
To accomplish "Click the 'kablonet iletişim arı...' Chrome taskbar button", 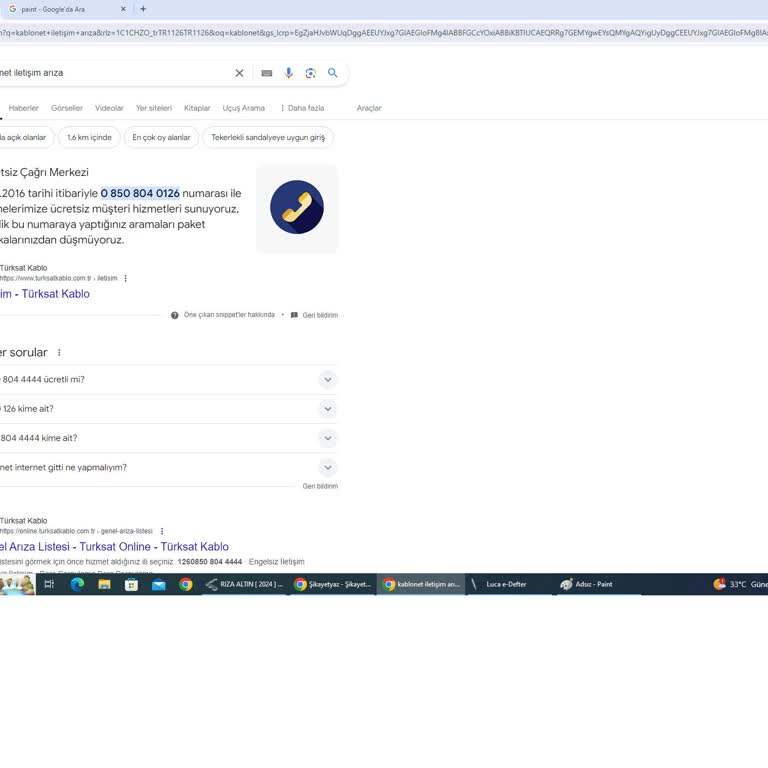I will [421, 584].
